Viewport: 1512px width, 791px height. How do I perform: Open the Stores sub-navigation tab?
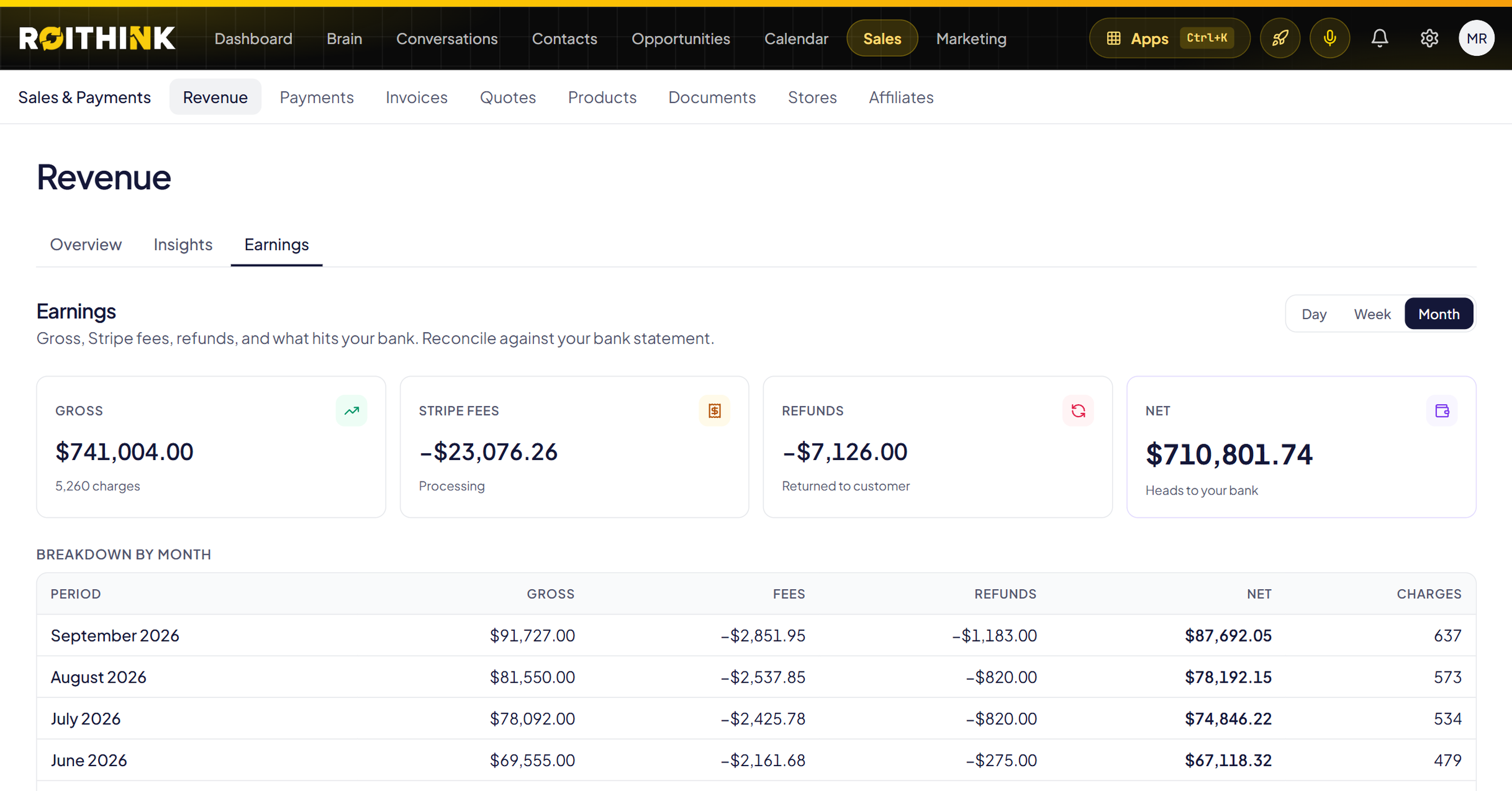point(812,98)
